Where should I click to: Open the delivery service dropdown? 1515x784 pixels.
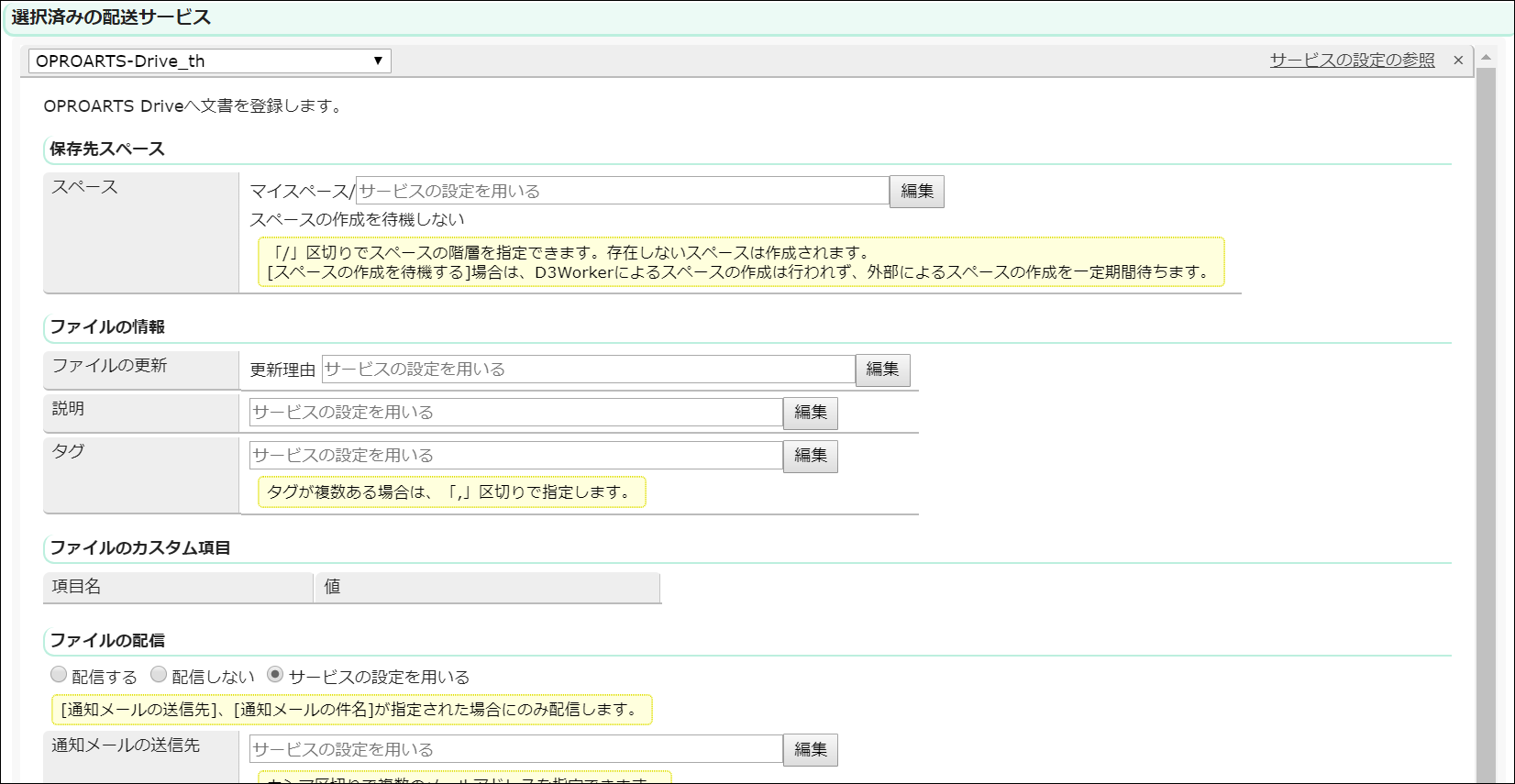(210, 61)
